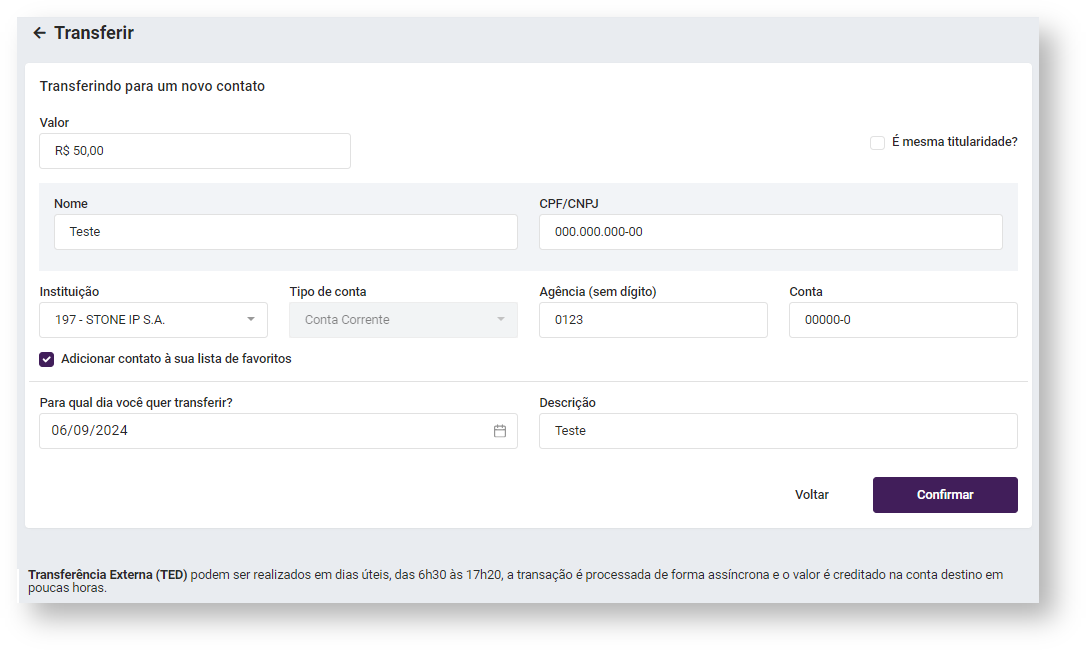Image resolution: width=1087 pixels, height=651 pixels.
Task: Select the Agência (sem dígito) field
Action: tap(653, 320)
